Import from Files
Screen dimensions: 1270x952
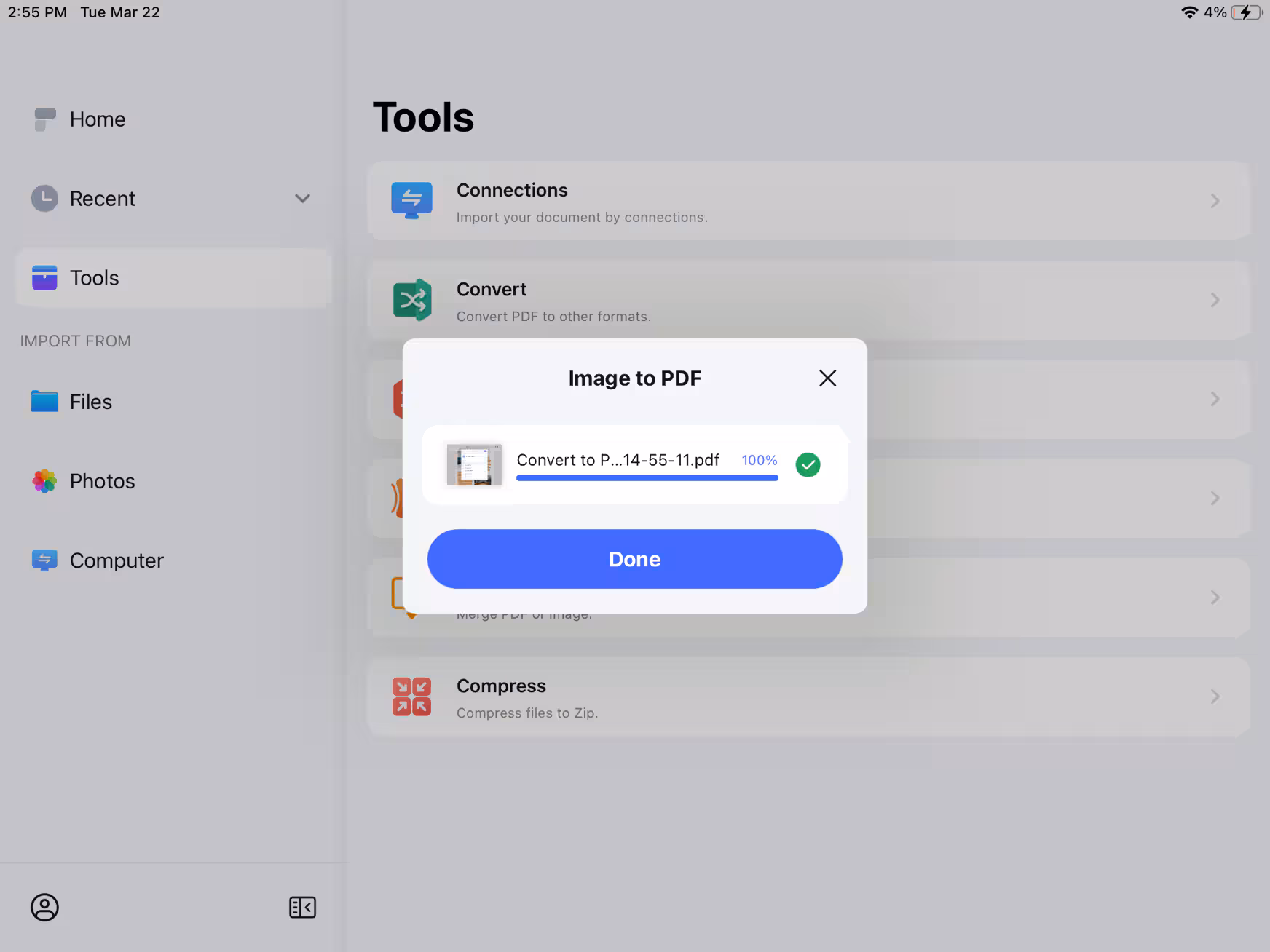(173, 402)
